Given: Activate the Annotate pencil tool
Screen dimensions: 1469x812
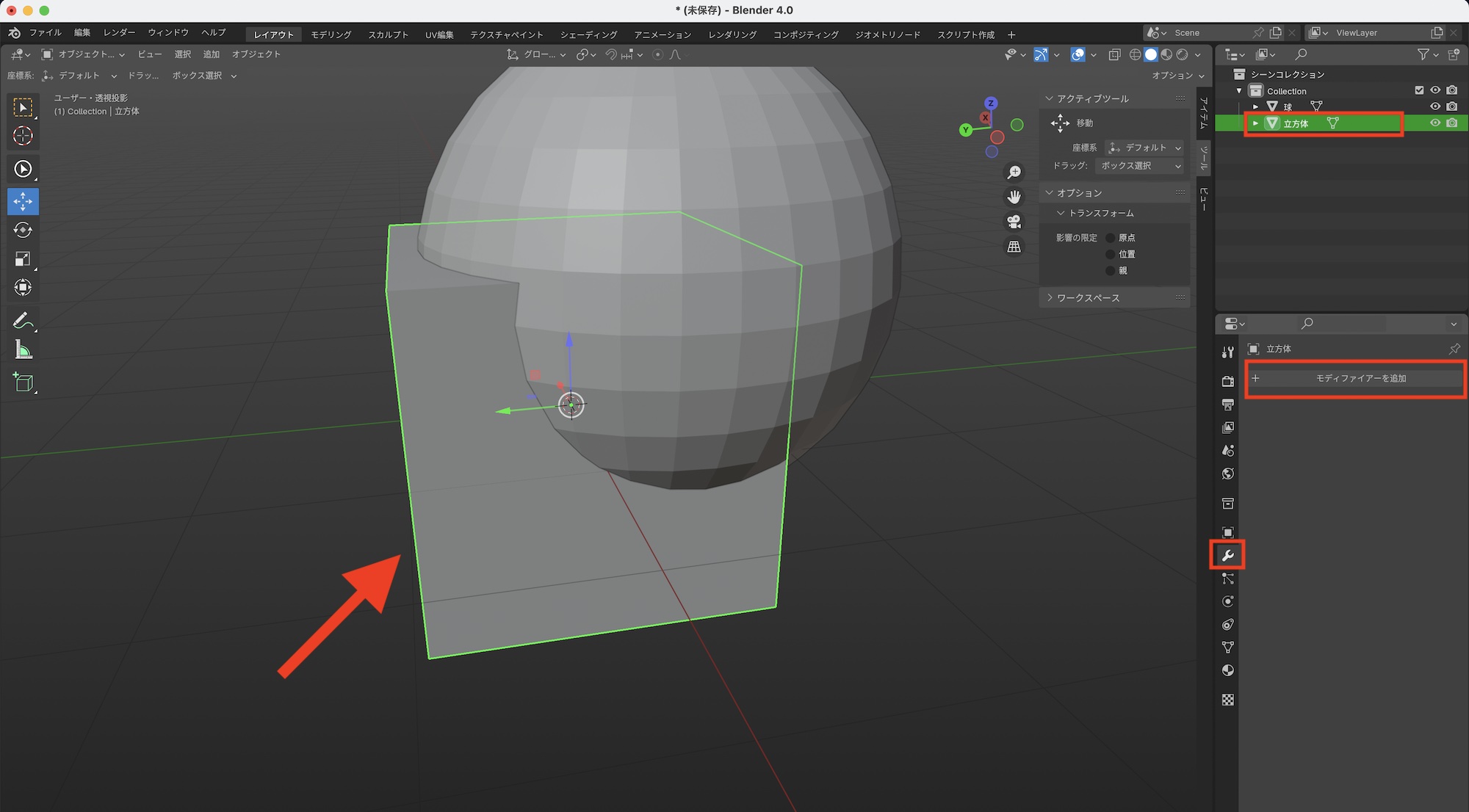Looking at the screenshot, I should coord(23,321).
